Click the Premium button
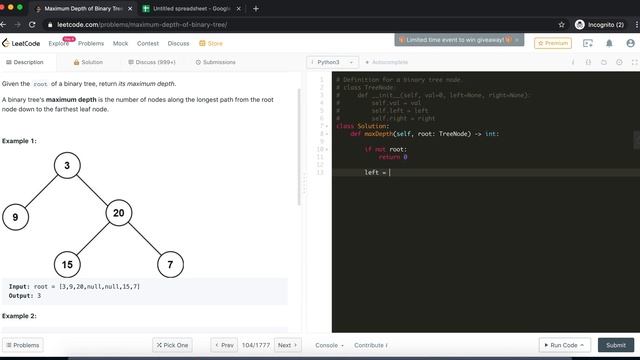This screenshot has height=360, width=640. (553, 43)
